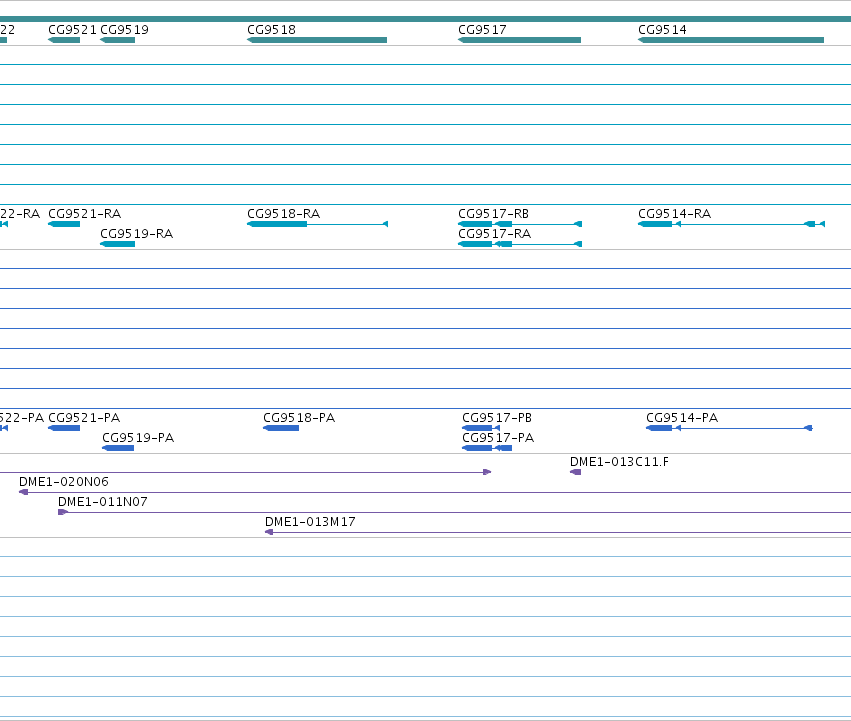Screen dimensions: 851x721
Task: Select the CG9517-RA transcript glyph
Action: [x=520, y=244]
